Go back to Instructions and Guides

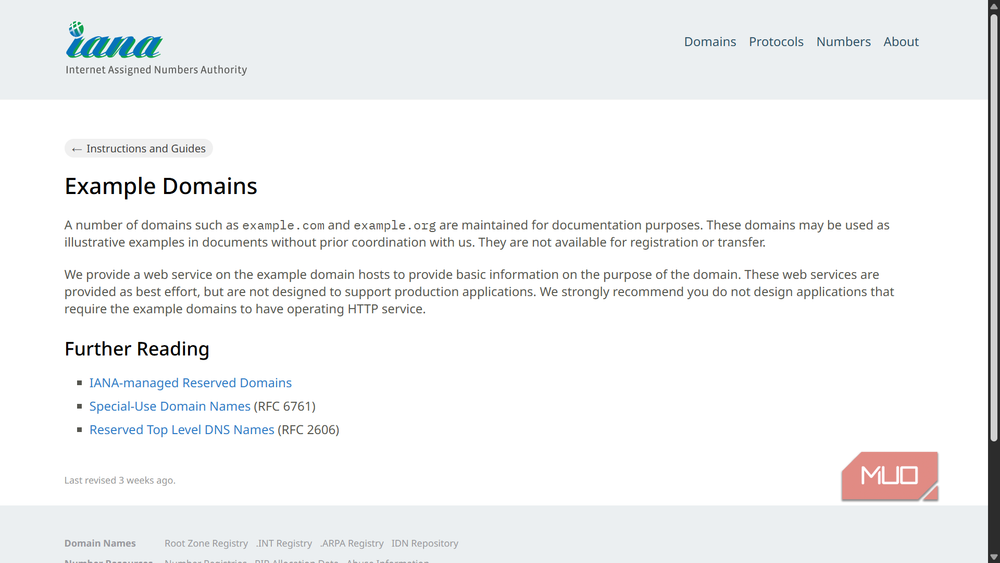(x=138, y=149)
